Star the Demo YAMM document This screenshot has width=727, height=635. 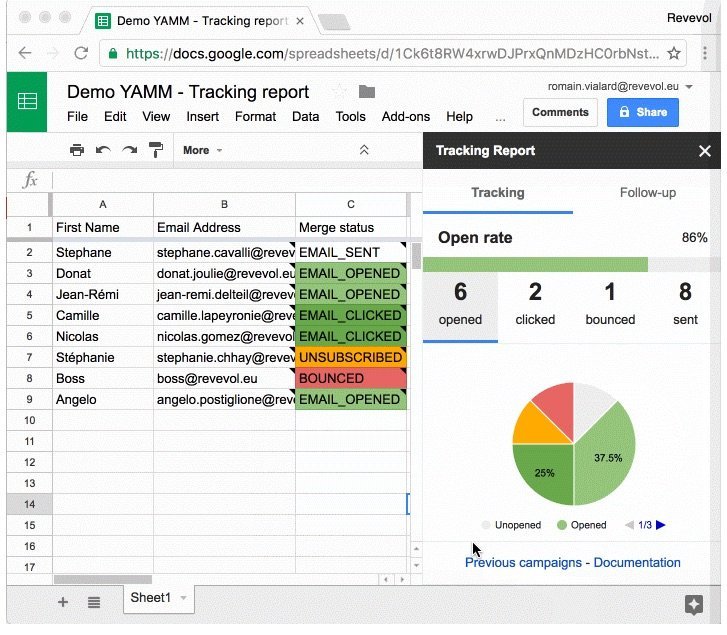[x=340, y=92]
